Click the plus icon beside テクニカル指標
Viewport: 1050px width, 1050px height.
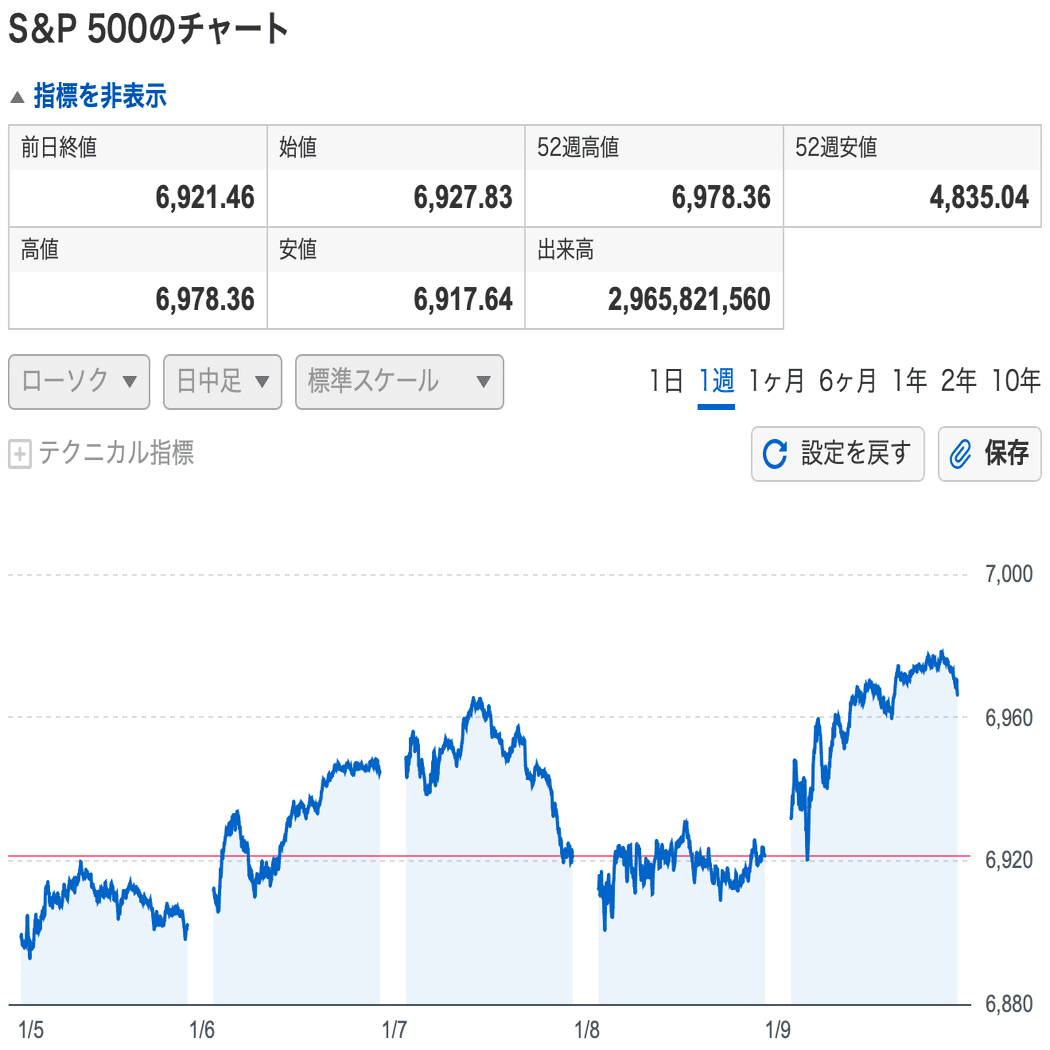tap(19, 455)
